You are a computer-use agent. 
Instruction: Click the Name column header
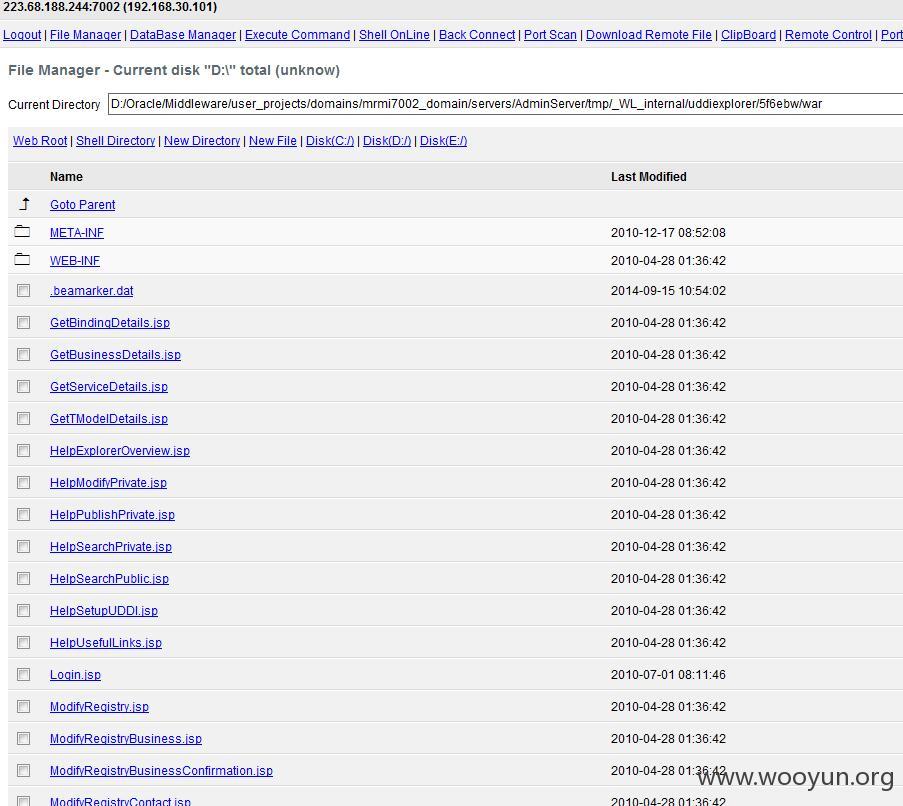point(66,177)
